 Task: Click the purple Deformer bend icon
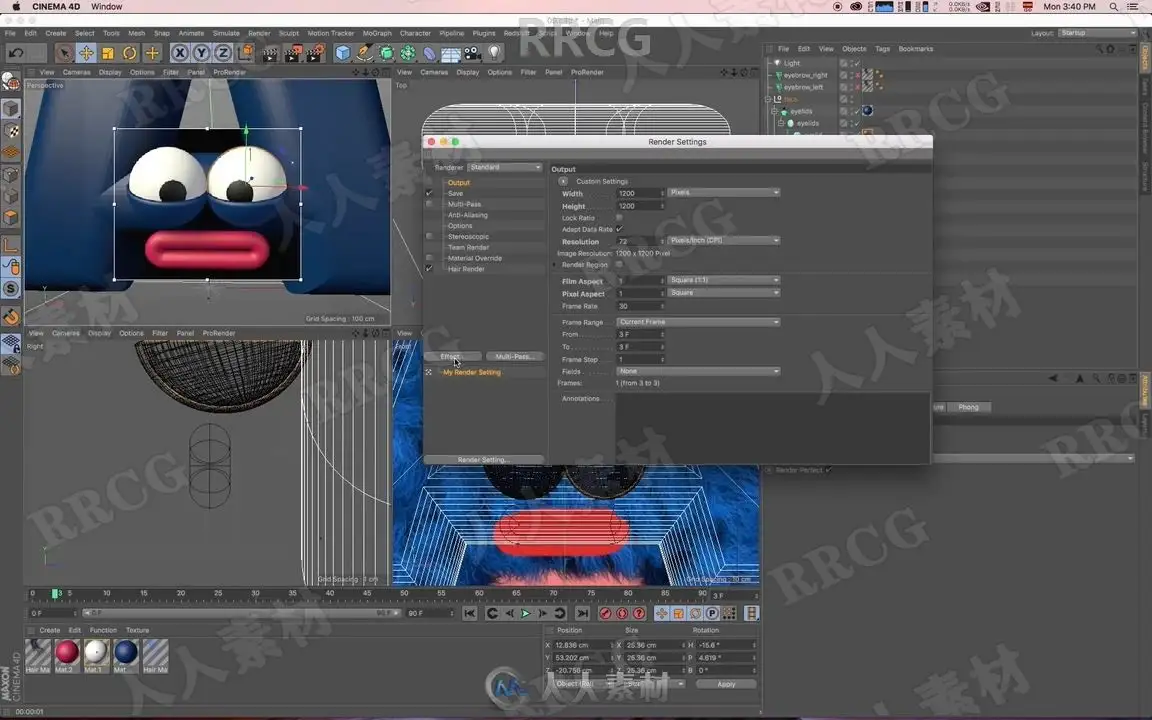[x=429, y=53]
